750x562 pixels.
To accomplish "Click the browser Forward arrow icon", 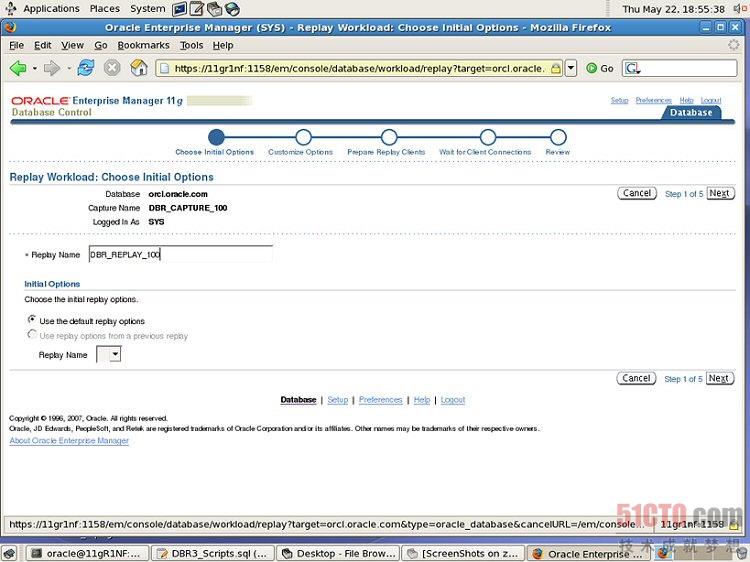I will (51, 68).
